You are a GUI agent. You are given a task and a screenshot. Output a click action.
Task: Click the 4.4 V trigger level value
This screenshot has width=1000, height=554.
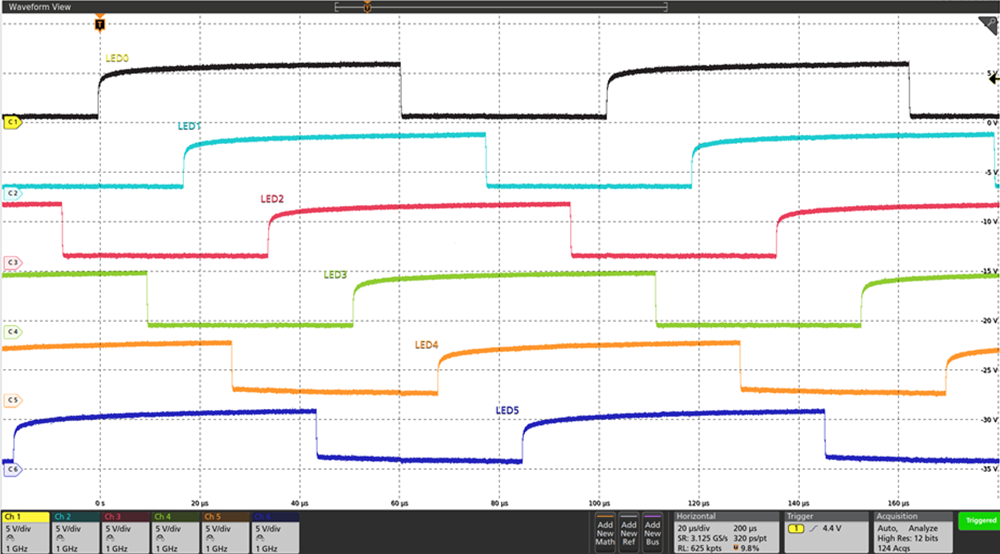832,528
